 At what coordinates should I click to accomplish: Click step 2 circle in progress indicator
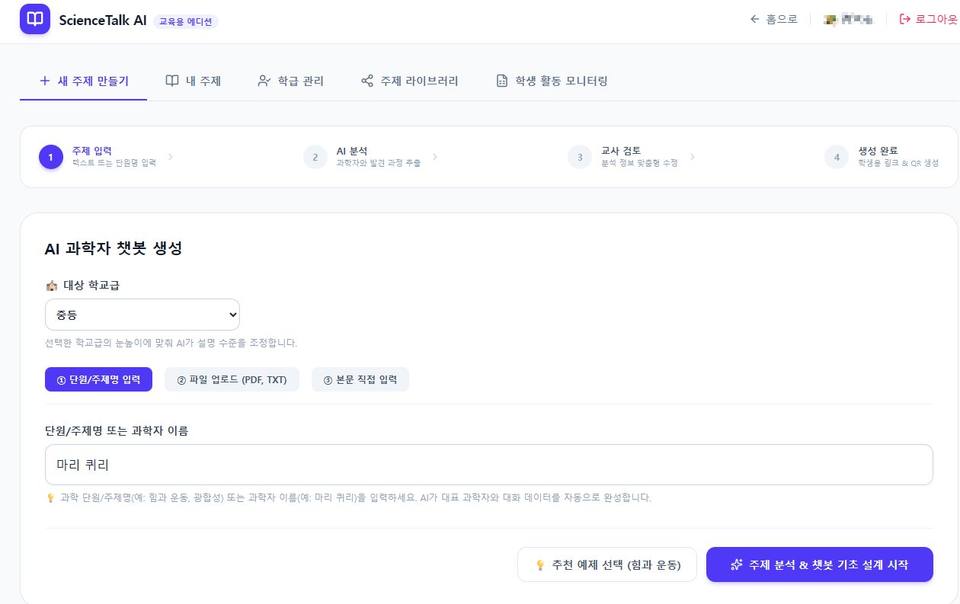point(315,157)
